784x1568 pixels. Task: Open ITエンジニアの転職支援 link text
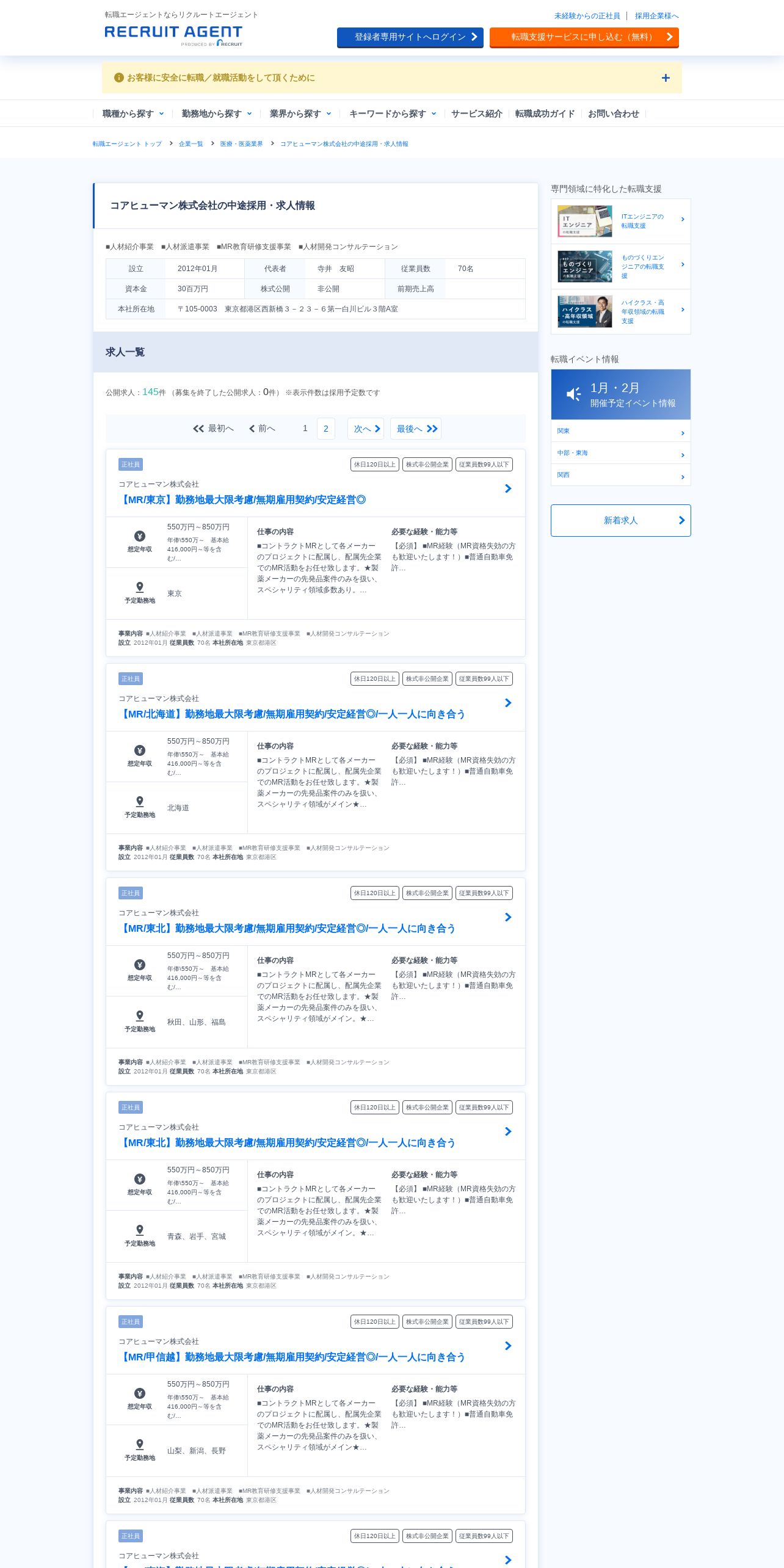click(642, 221)
